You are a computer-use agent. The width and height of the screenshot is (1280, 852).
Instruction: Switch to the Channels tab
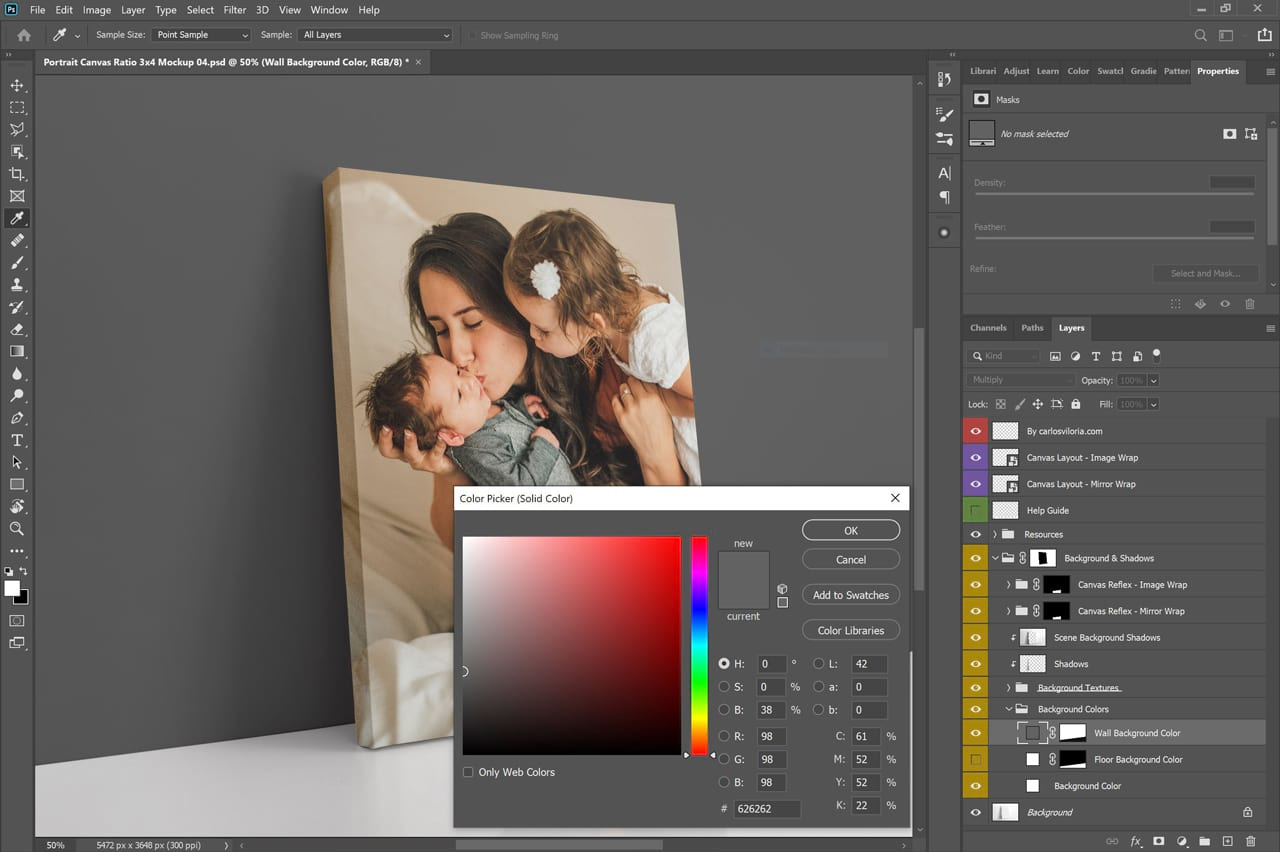click(988, 327)
